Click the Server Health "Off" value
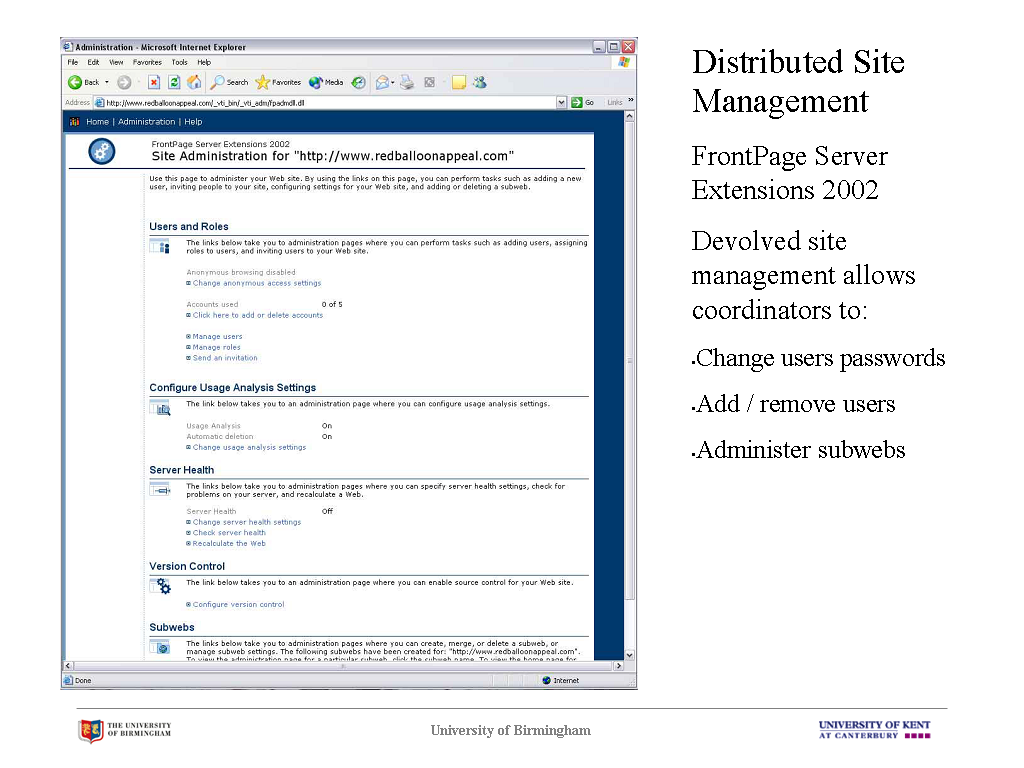Viewport: 1024px width, 768px height. pyautogui.click(x=327, y=511)
